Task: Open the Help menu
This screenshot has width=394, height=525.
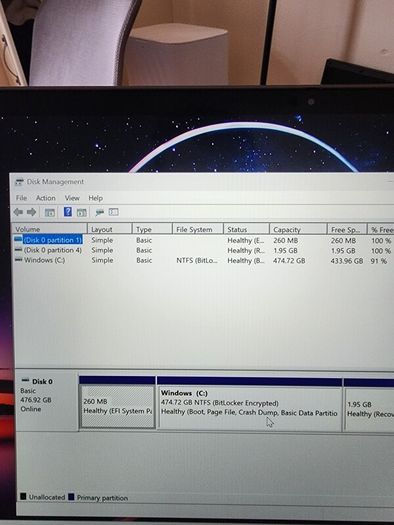Action: tap(95, 198)
